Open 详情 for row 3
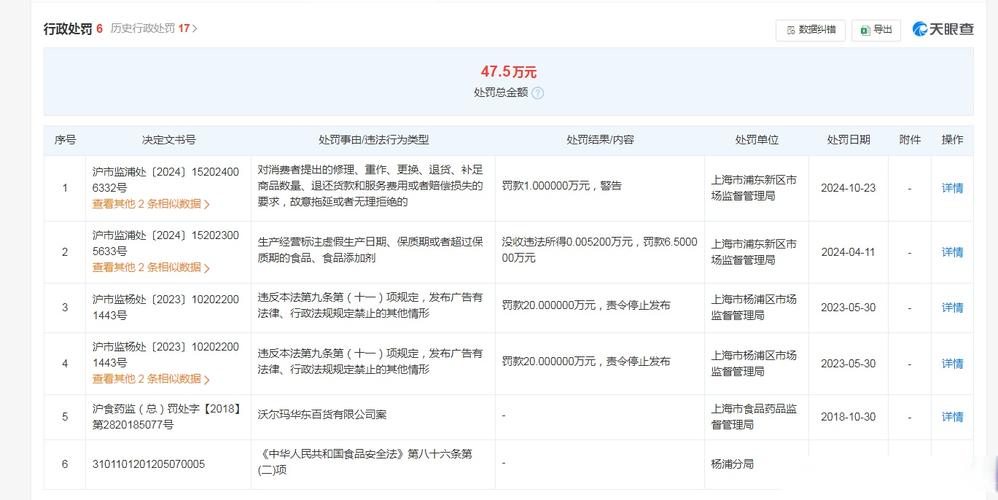The image size is (998, 500). (x=952, y=308)
